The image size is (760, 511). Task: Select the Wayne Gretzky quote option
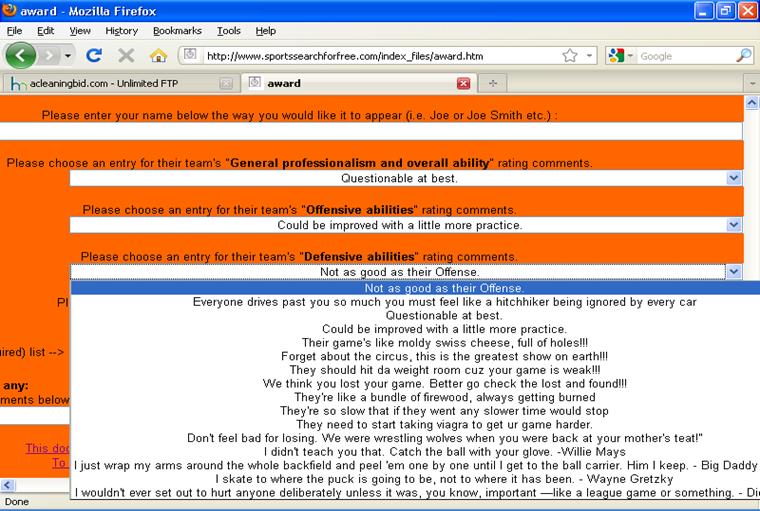415,479
